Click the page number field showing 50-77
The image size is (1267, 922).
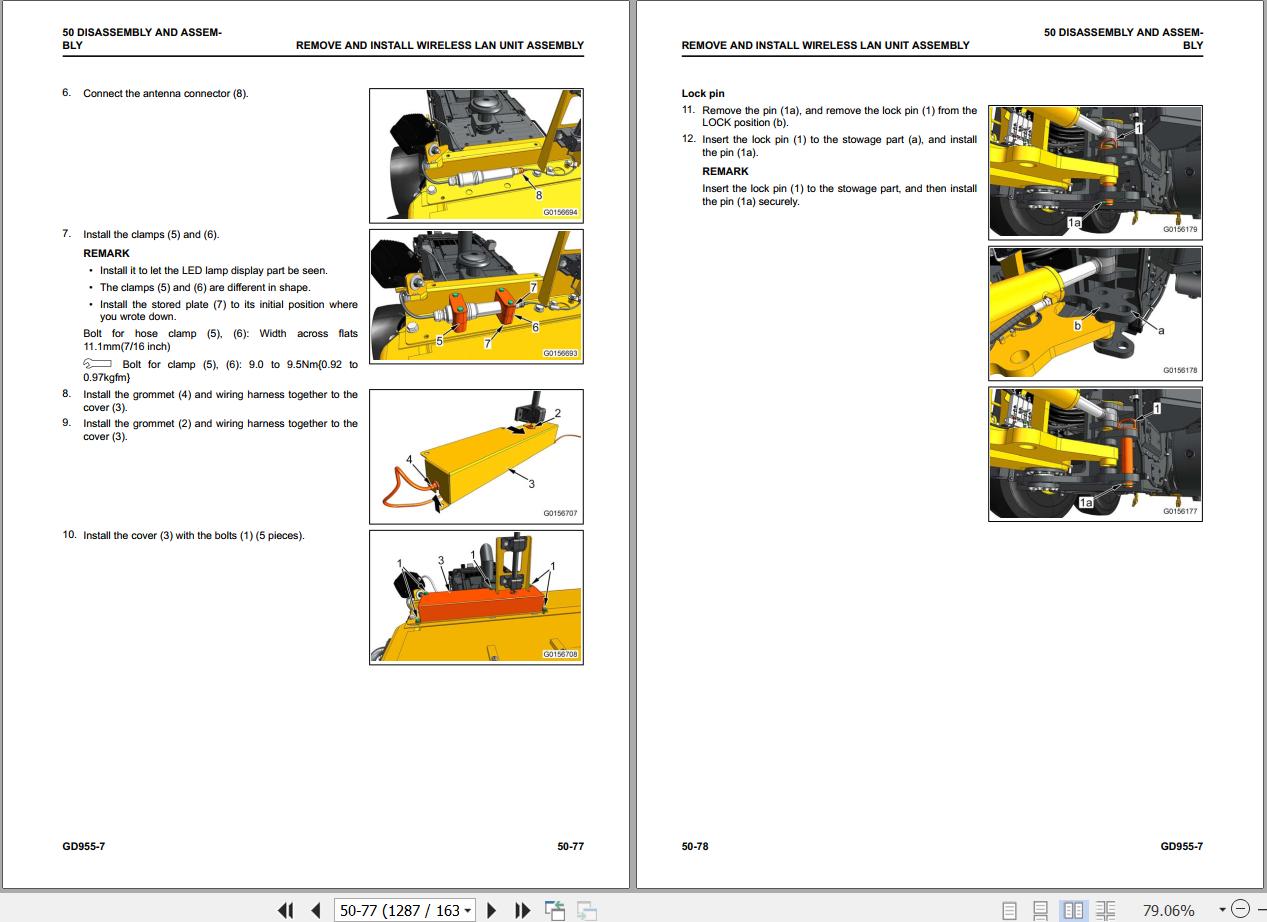(x=397, y=910)
